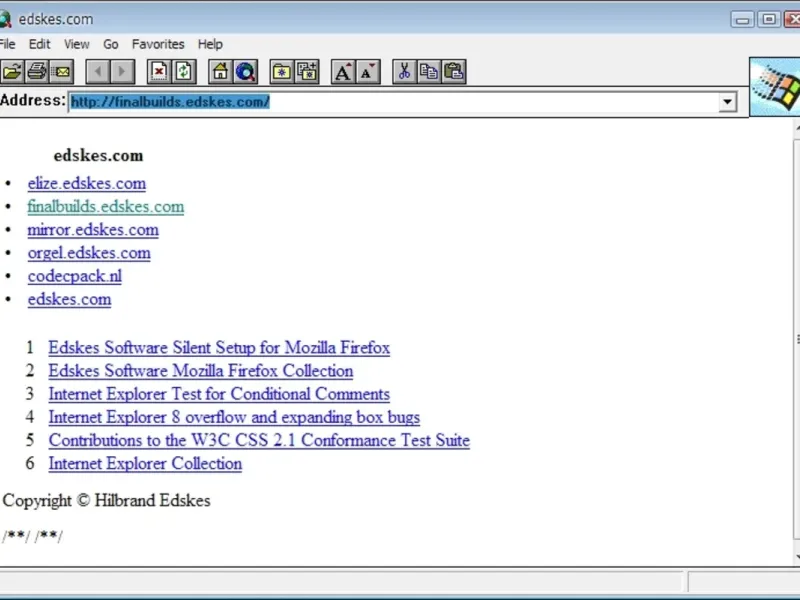Click the Open file toolbar icon

tap(12, 71)
